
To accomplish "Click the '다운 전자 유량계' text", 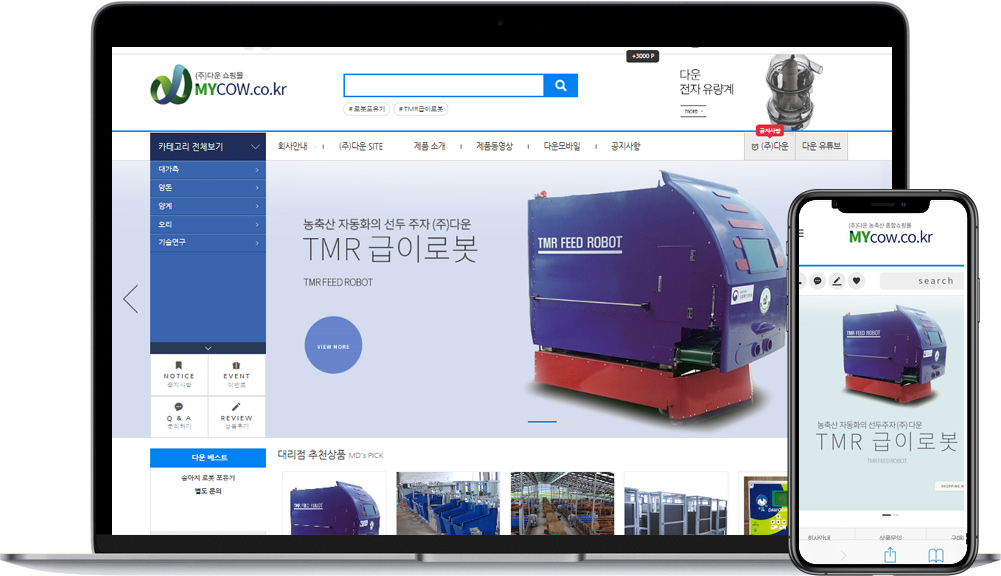I will click(706, 82).
